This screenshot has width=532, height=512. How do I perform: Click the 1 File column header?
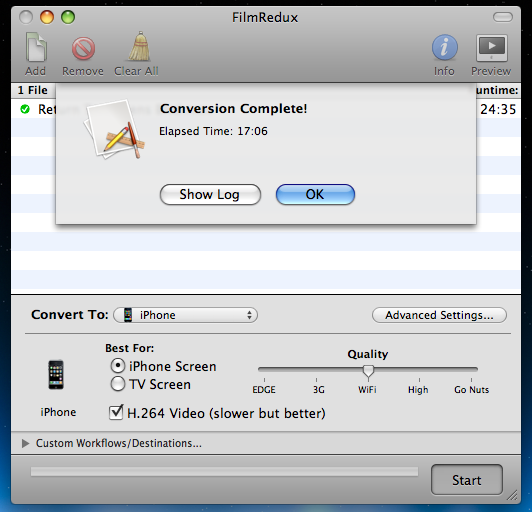click(33, 90)
